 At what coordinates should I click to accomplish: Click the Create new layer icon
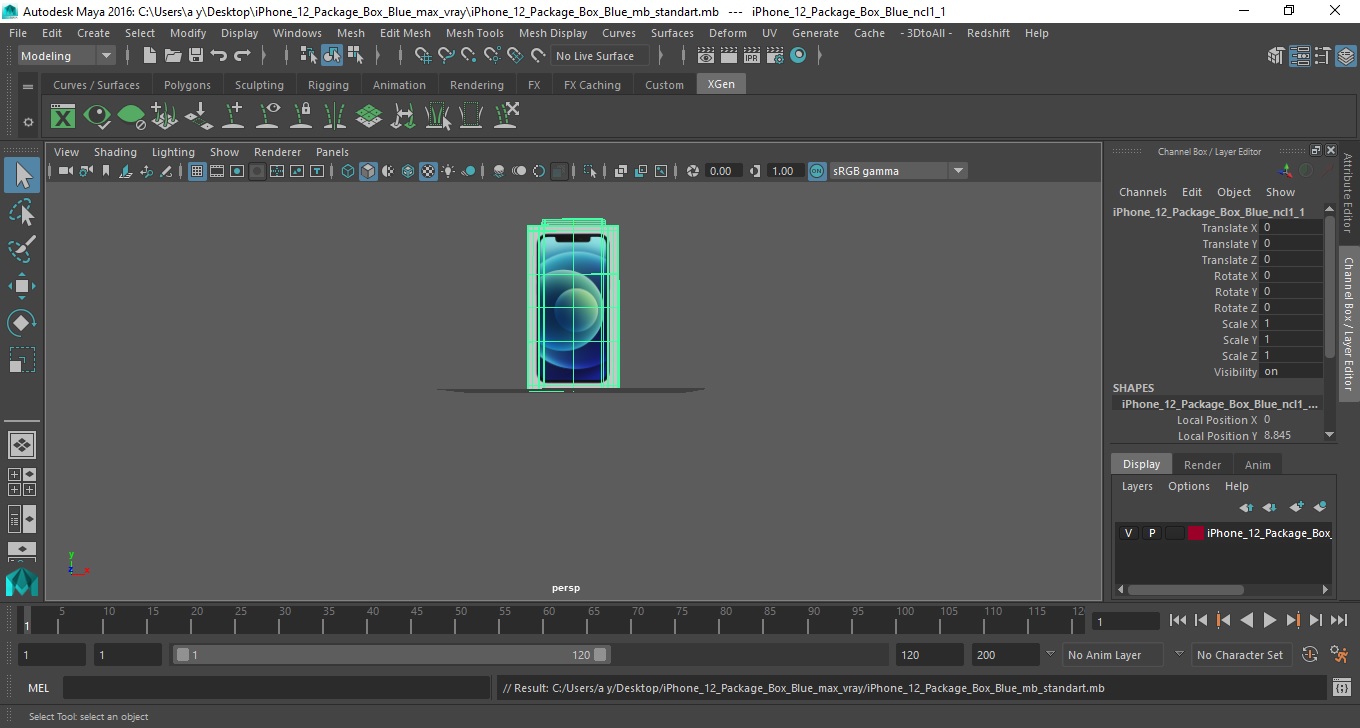tap(1297, 507)
